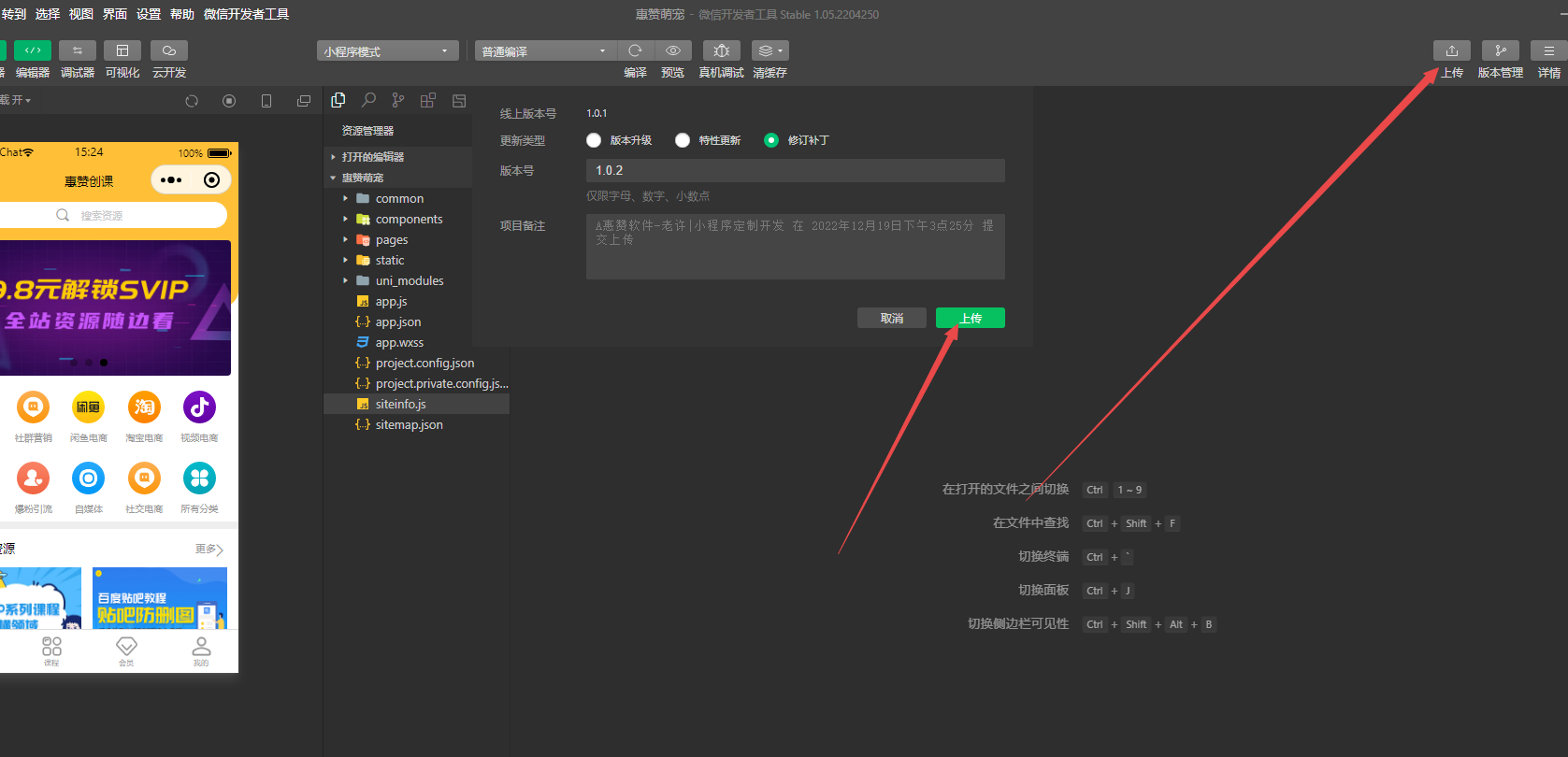Toggle the debugger panel button

point(78,50)
